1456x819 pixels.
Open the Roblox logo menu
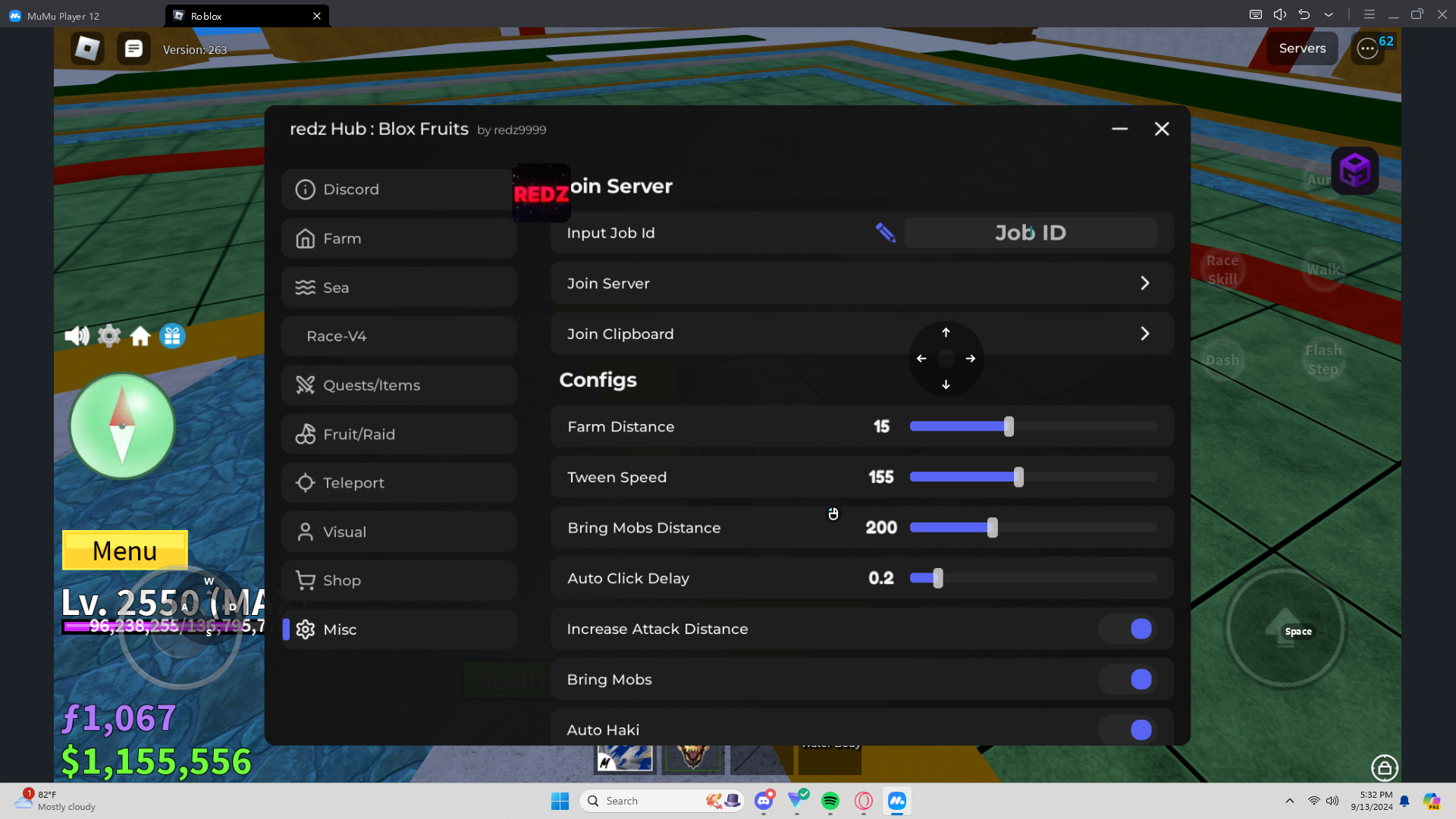(87, 49)
